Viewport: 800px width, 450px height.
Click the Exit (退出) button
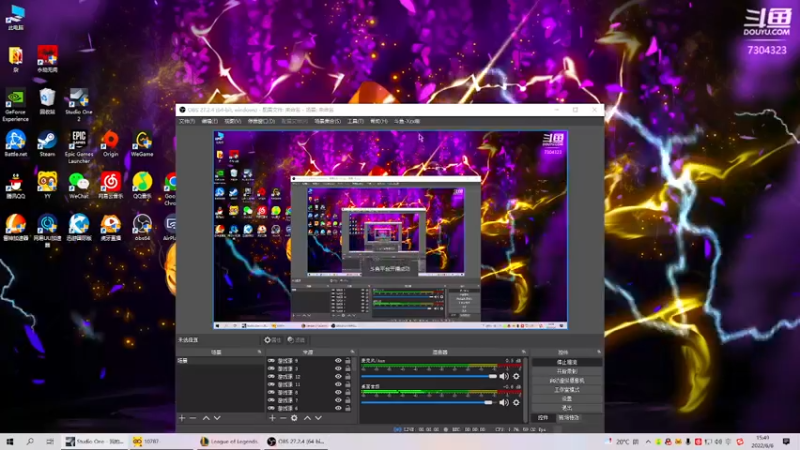point(567,408)
